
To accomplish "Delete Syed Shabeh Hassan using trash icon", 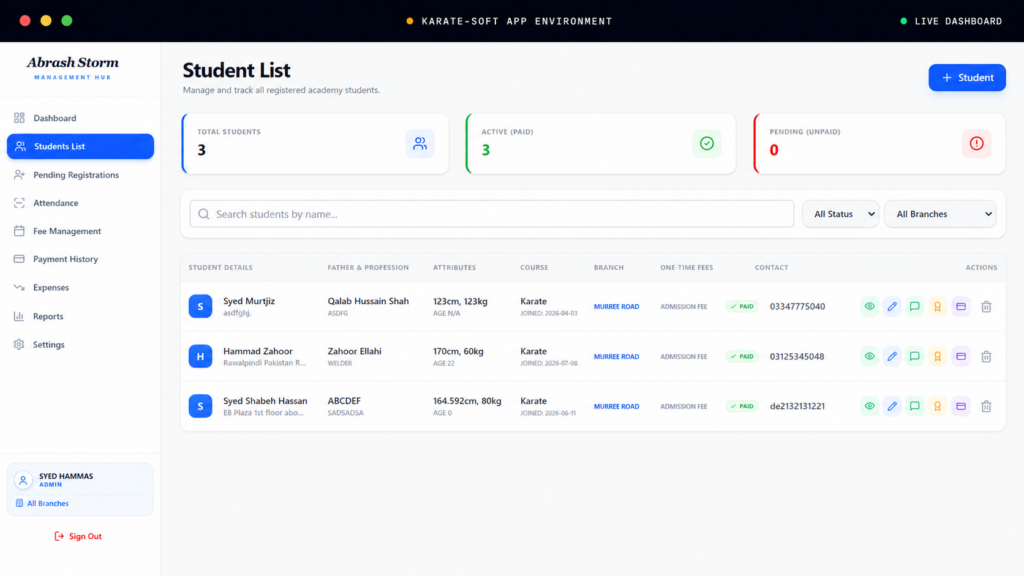I will coord(986,406).
